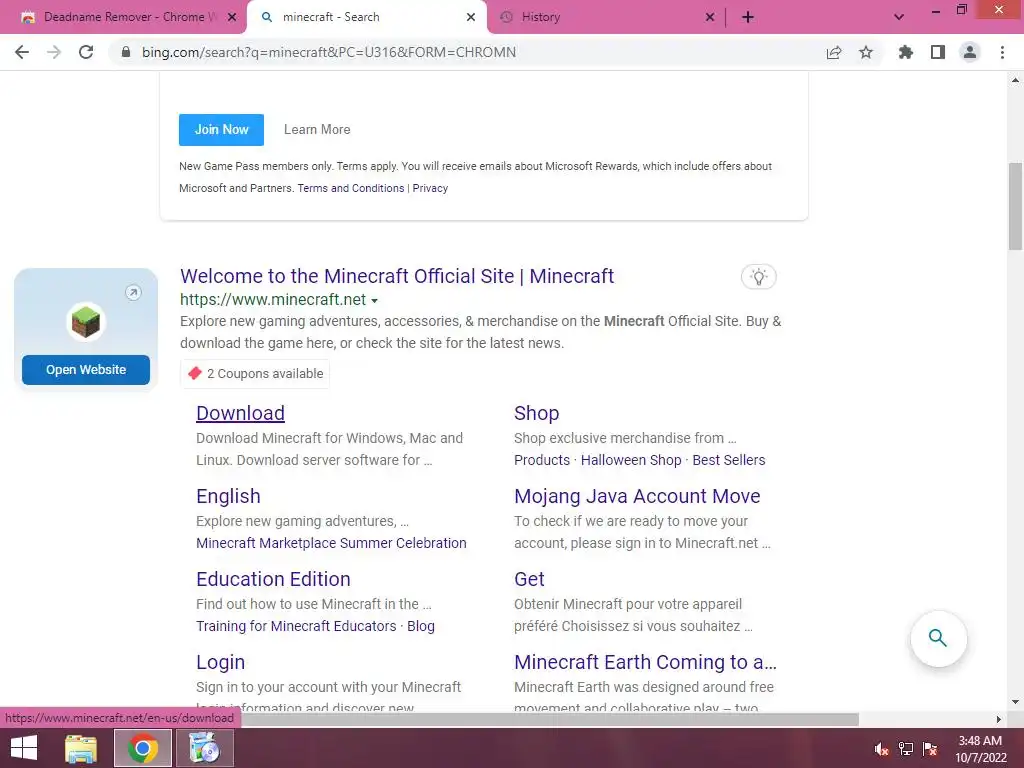Screen dimensions: 1024x768
Task: Open the Download sitelink
Action: pos(240,413)
